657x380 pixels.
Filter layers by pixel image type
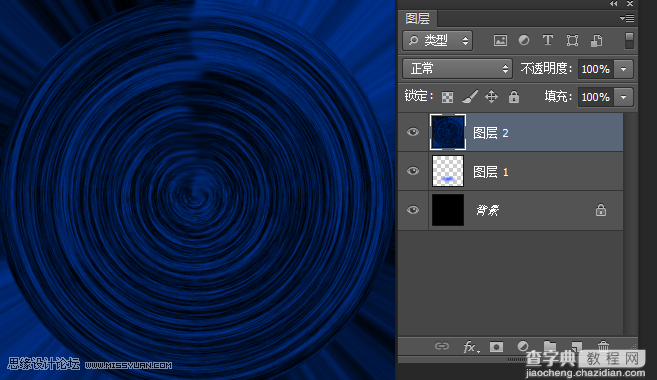500,40
